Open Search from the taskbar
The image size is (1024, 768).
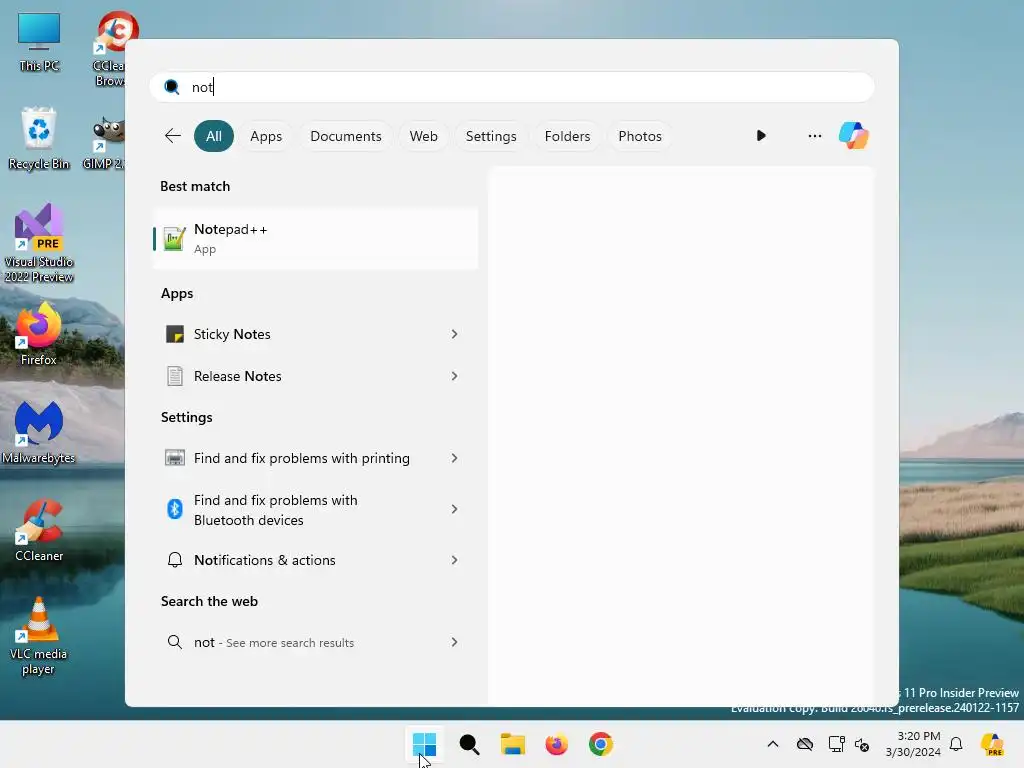pyautogui.click(x=469, y=744)
